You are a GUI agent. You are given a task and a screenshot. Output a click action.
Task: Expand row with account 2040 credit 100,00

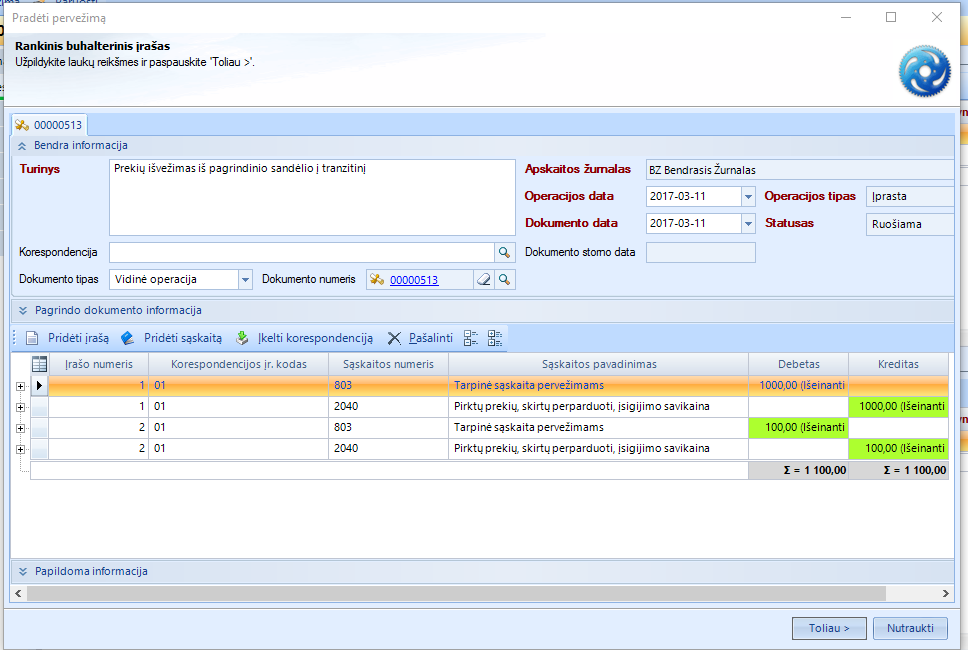(20, 449)
